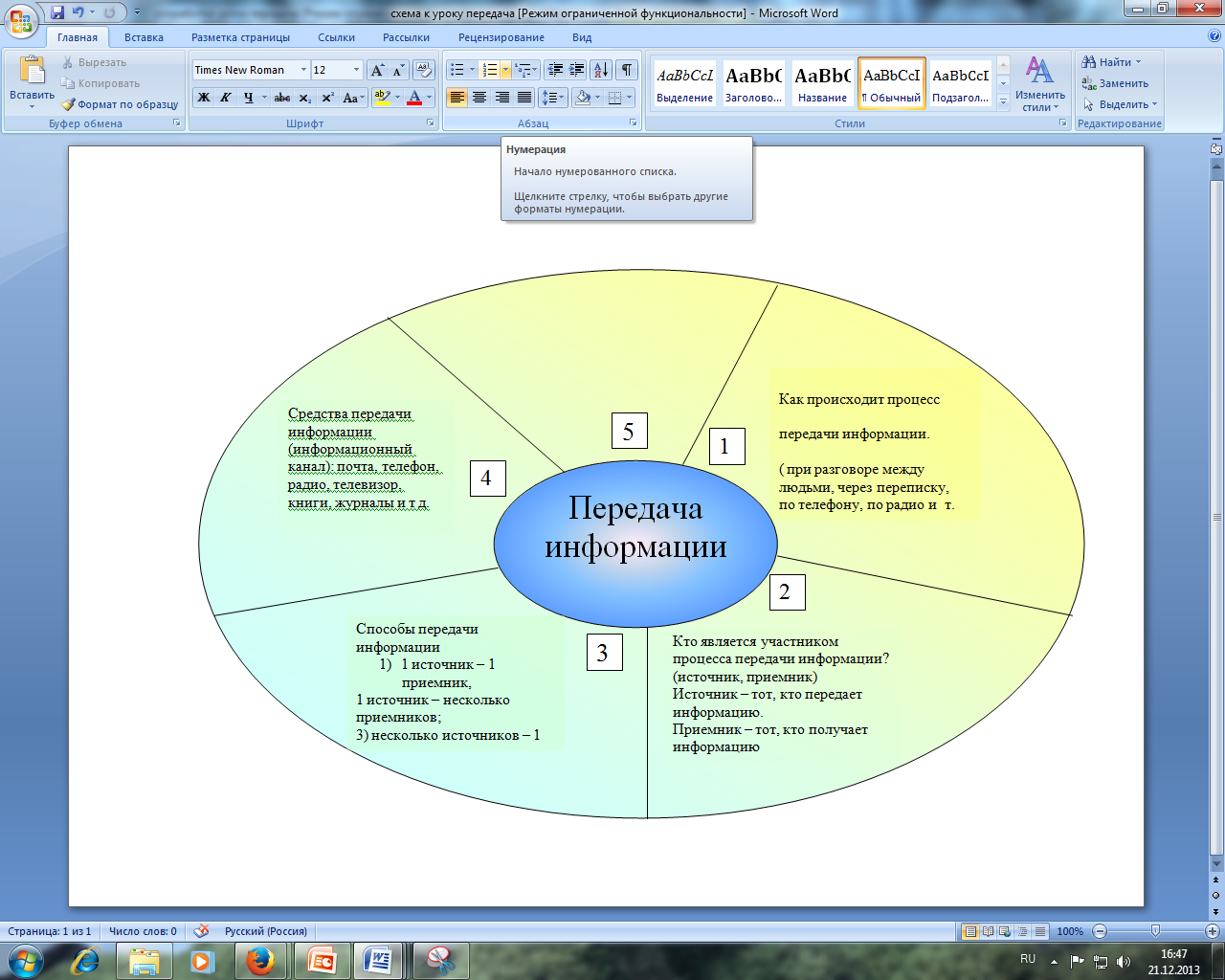
Task: Open the font size 12 dropdown
Action: [356, 70]
